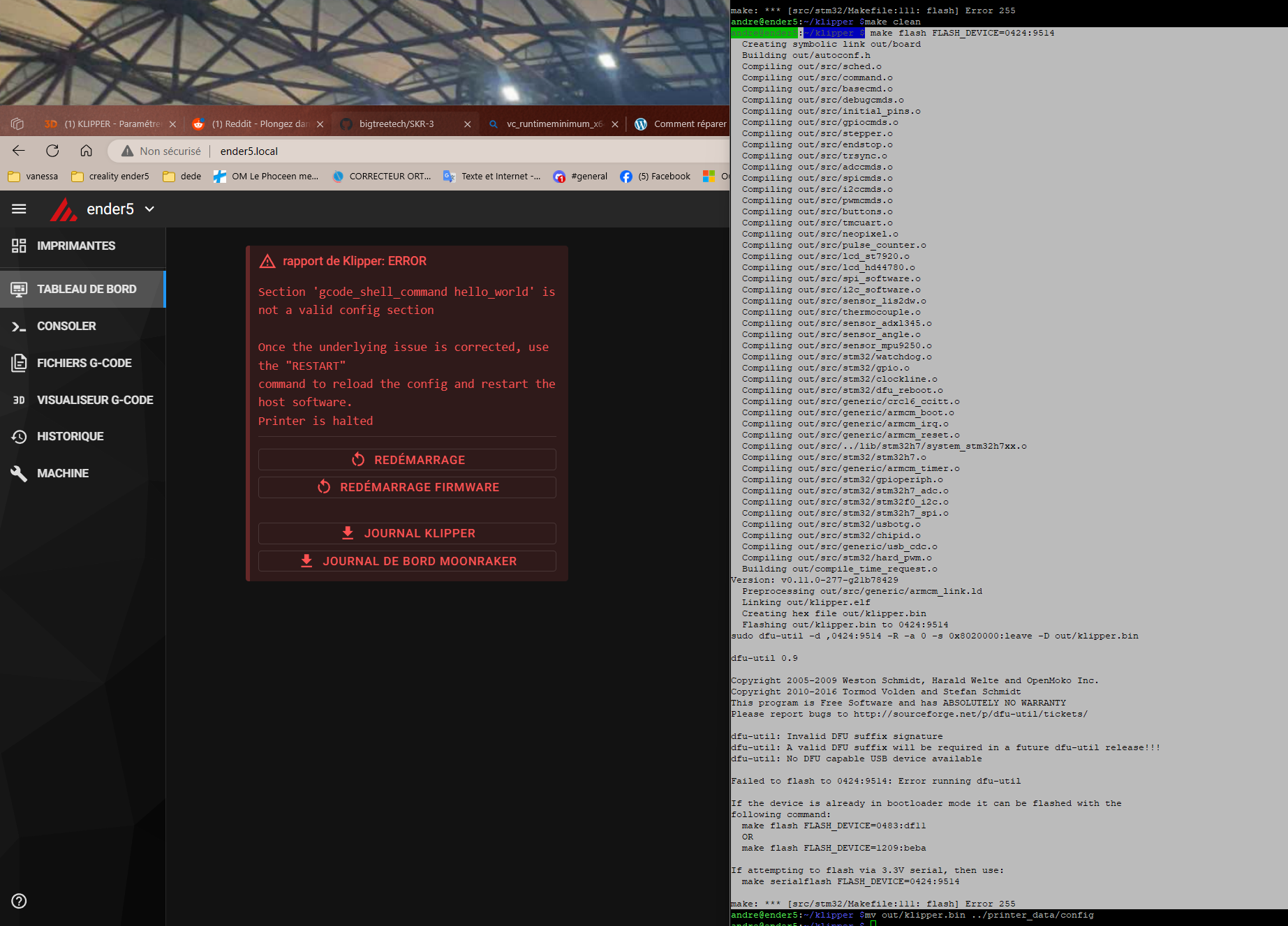Click the Machine wrench icon
Screen dimensions: 1288x926
tap(19, 473)
